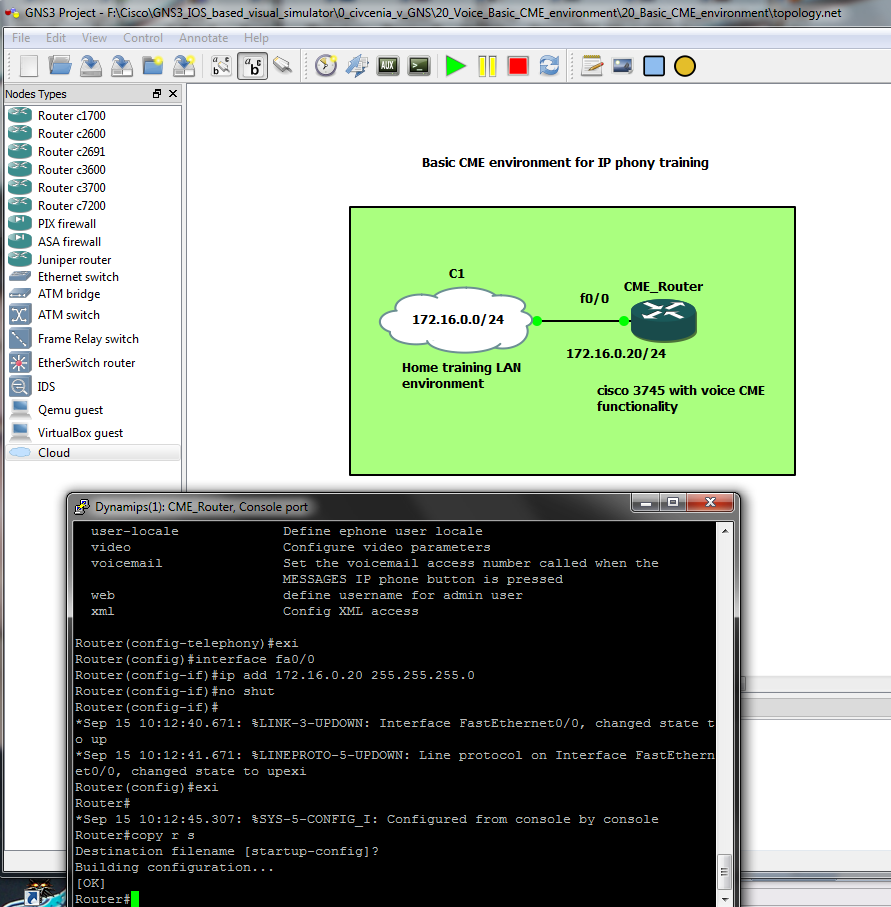
Task: Open the Edit menu
Action: point(56,38)
